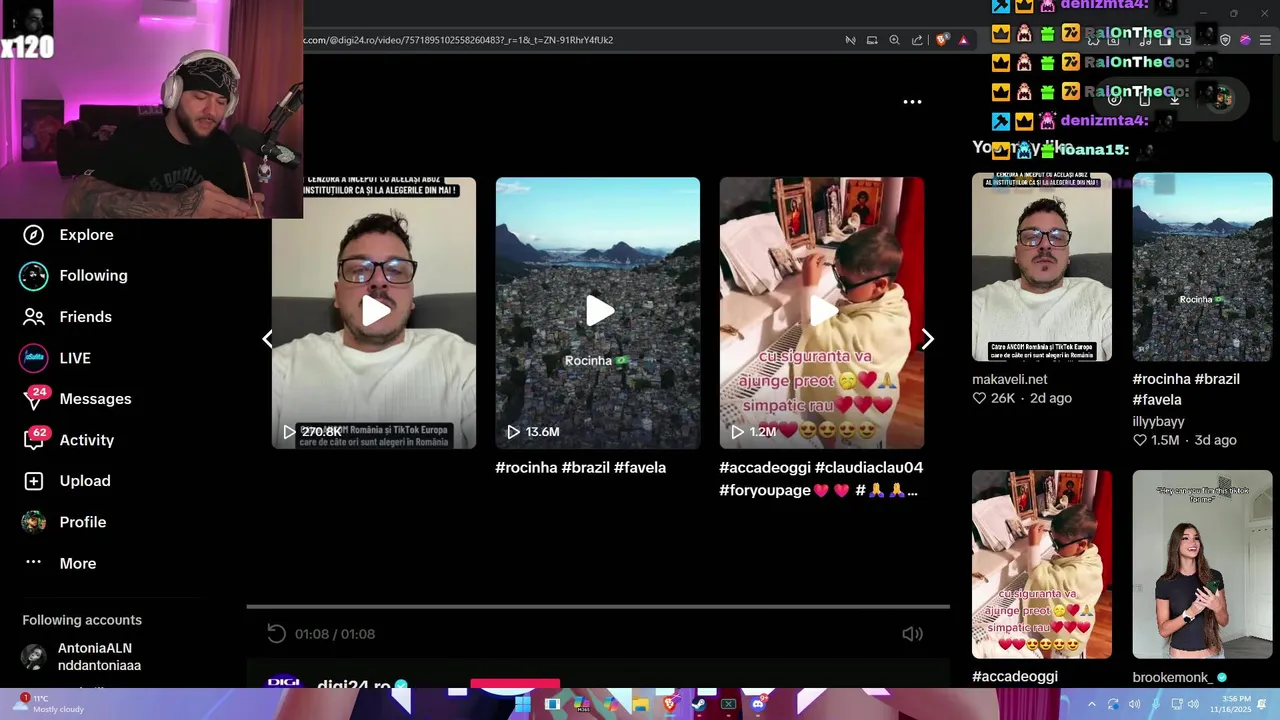Click the Upload plus-square icon
This screenshot has width=1280, height=720.
coord(34,481)
